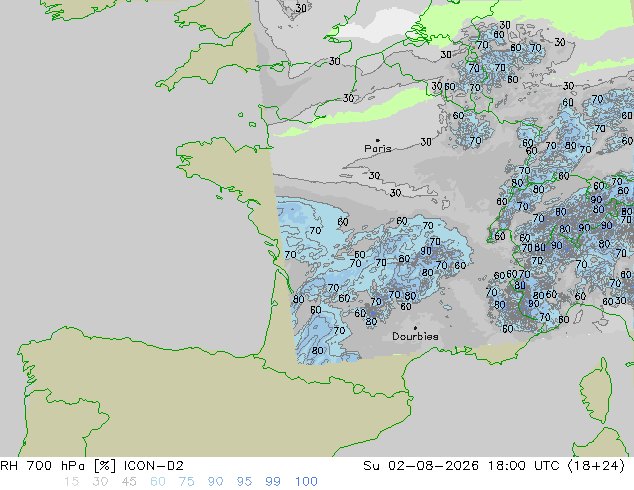This screenshot has width=634, height=490.
Task: Click the 'Su 02-08-2026' date text
Action: click(421, 466)
